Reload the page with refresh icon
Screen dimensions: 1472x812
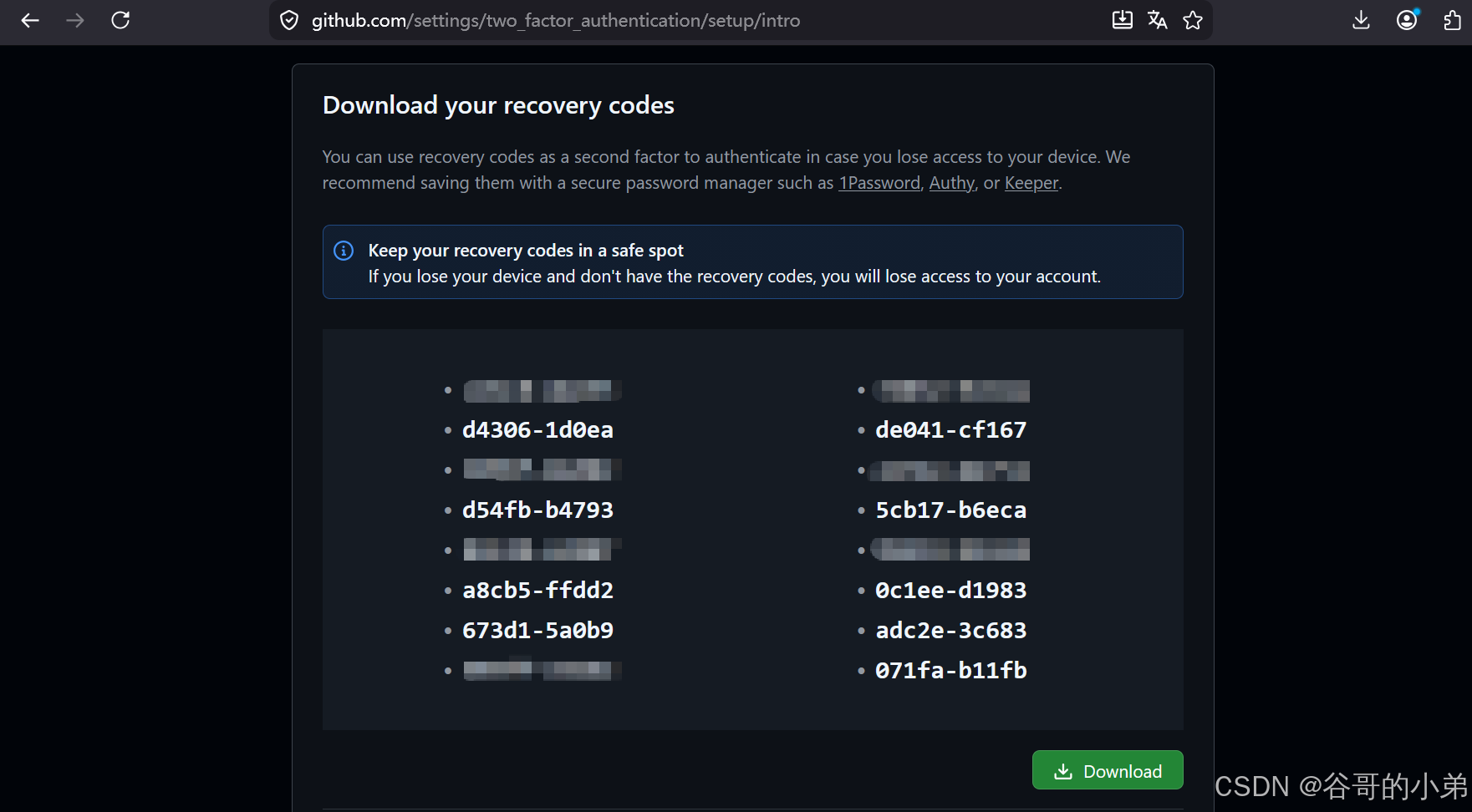tap(120, 20)
